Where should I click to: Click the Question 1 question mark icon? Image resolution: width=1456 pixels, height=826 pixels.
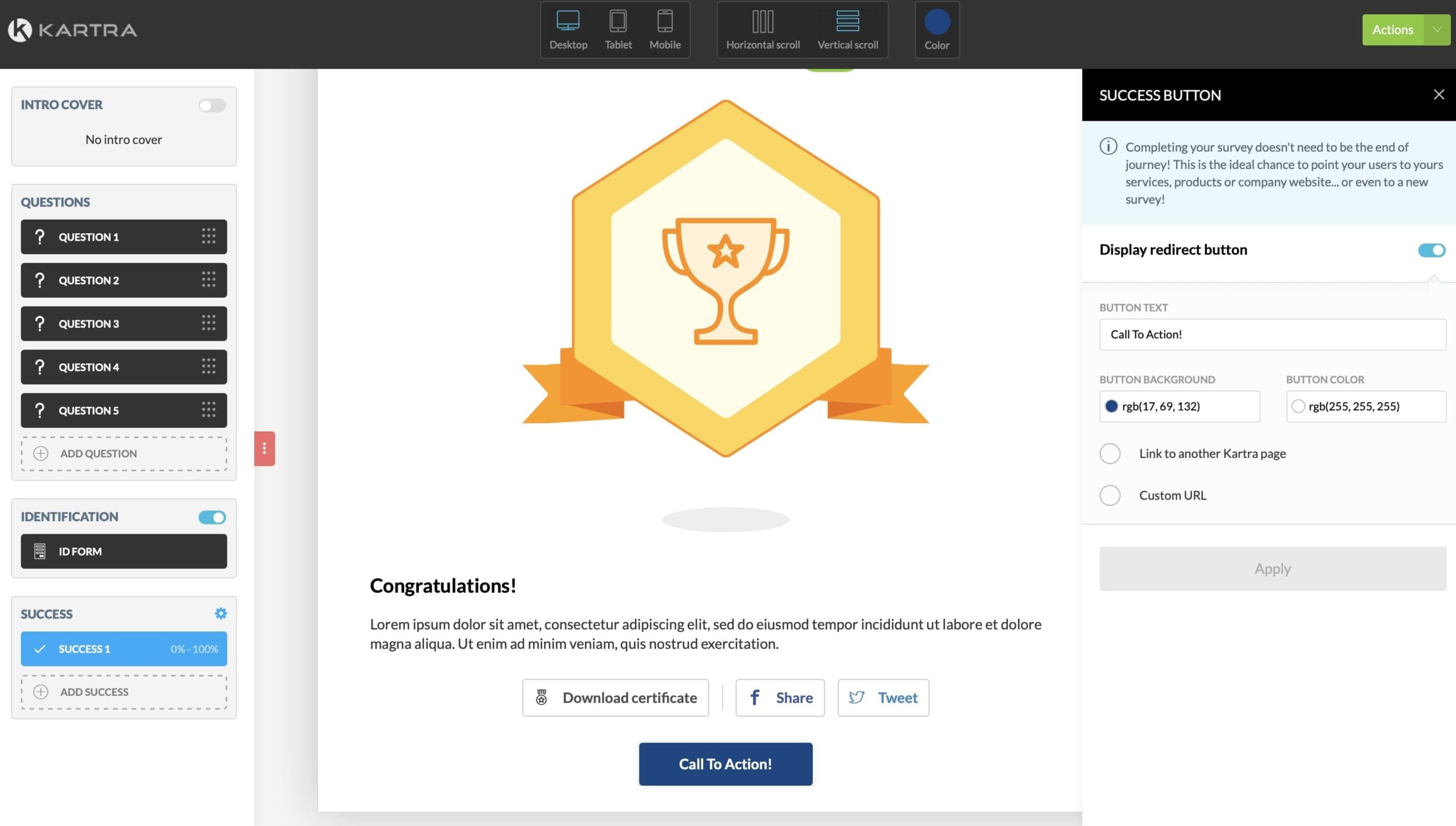point(40,237)
